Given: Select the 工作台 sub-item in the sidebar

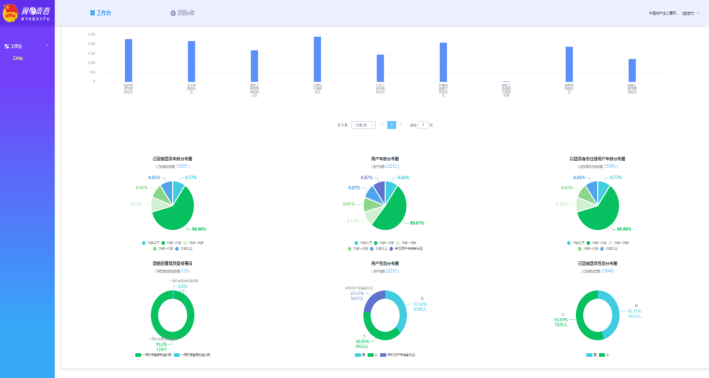Looking at the screenshot, I should (x=18, y=58).
